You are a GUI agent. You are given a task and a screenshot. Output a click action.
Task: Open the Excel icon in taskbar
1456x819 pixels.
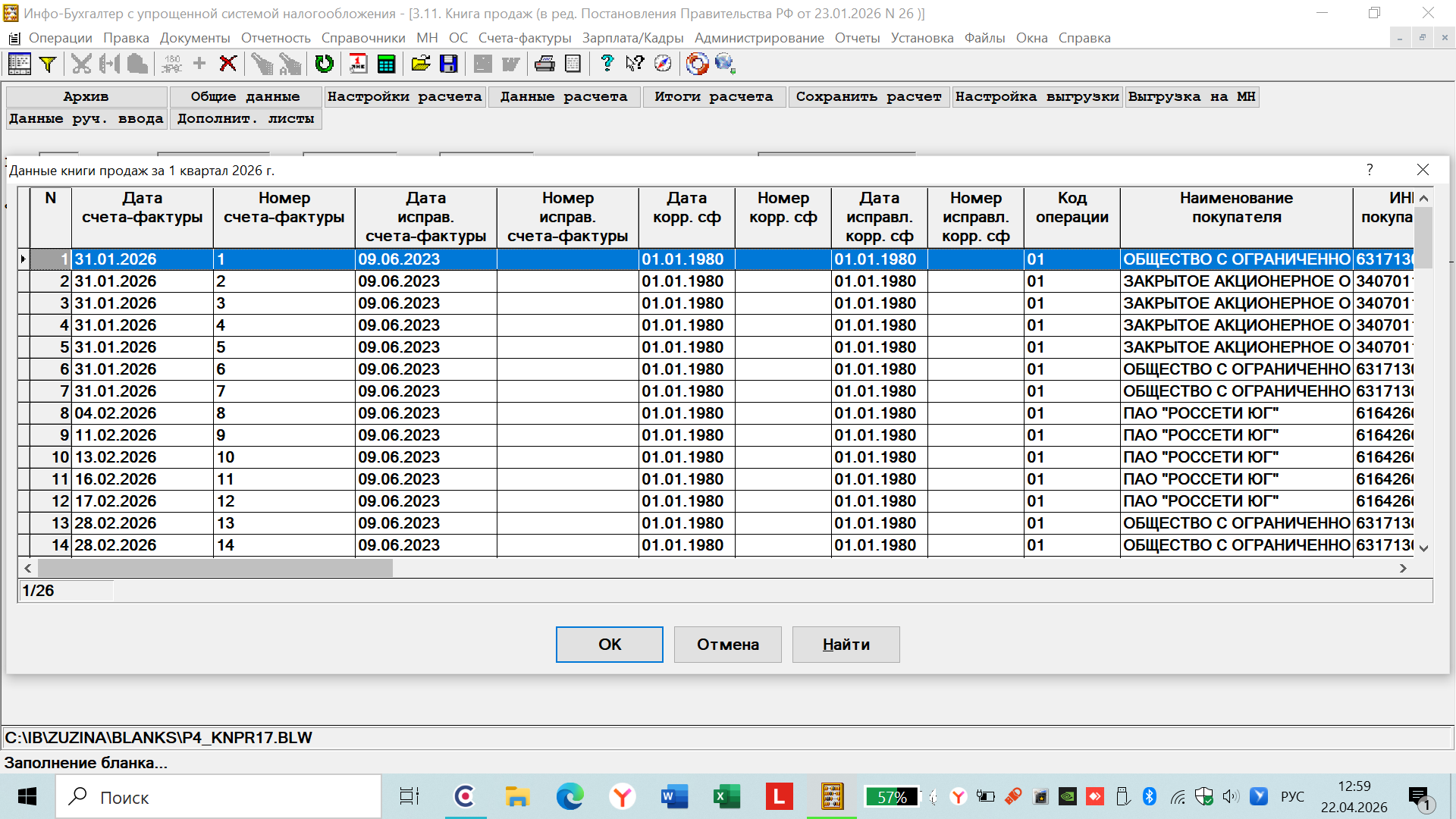coord(726,797)
